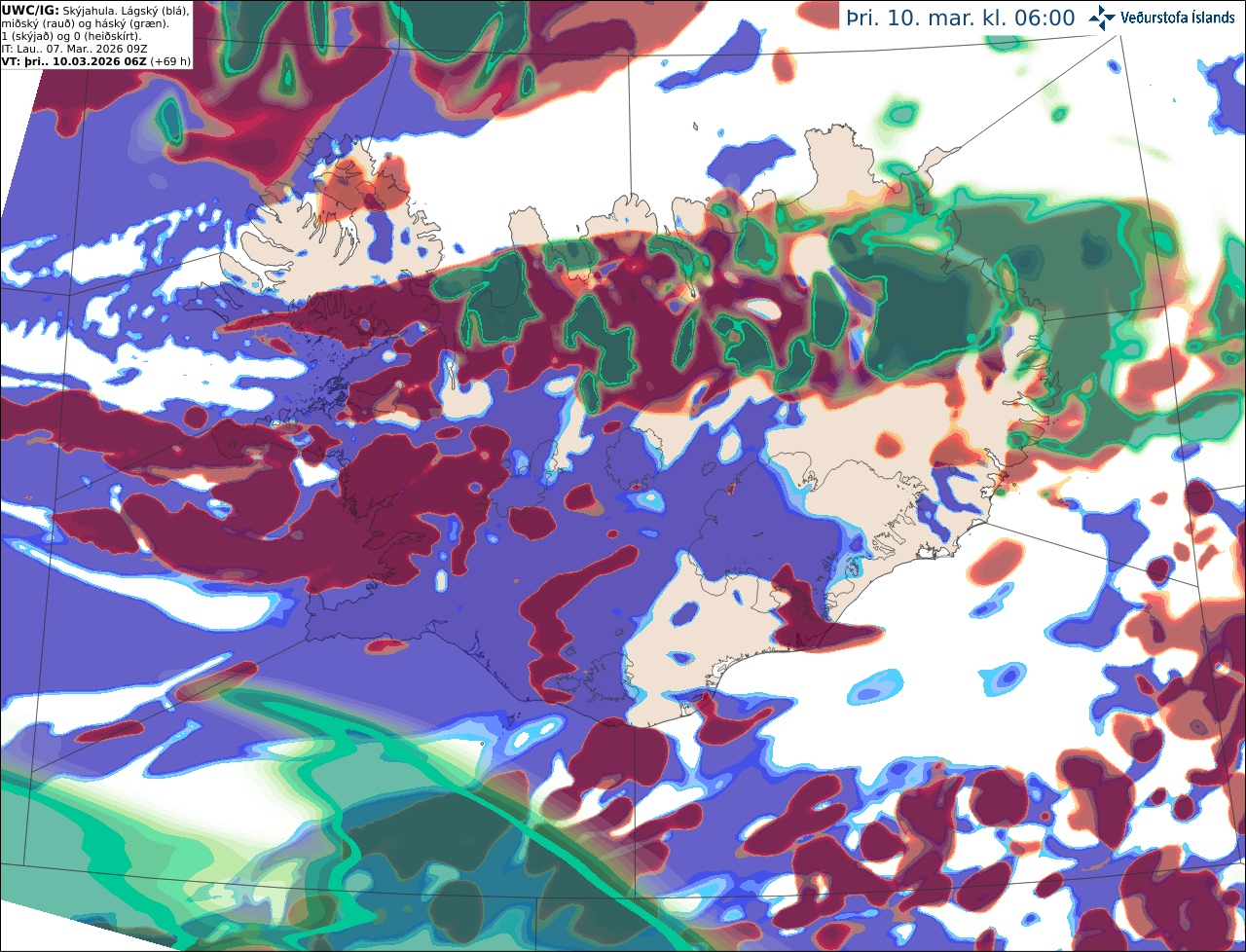Click the 'miðský (rauð) og háský (græn).' legend line
The image size is (1246, 952).
(x=85, y=23)
